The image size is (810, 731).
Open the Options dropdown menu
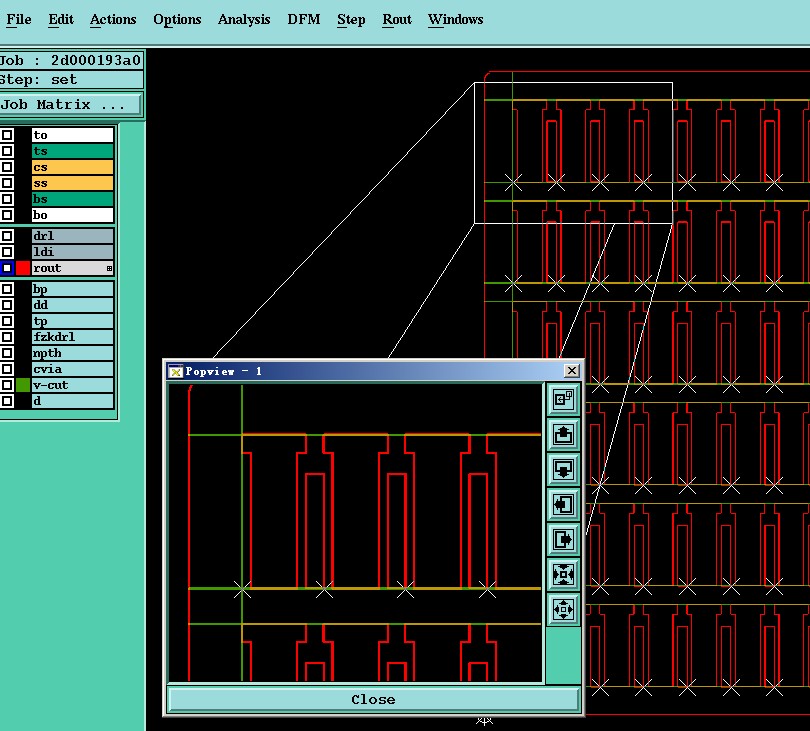coord(177,19)
